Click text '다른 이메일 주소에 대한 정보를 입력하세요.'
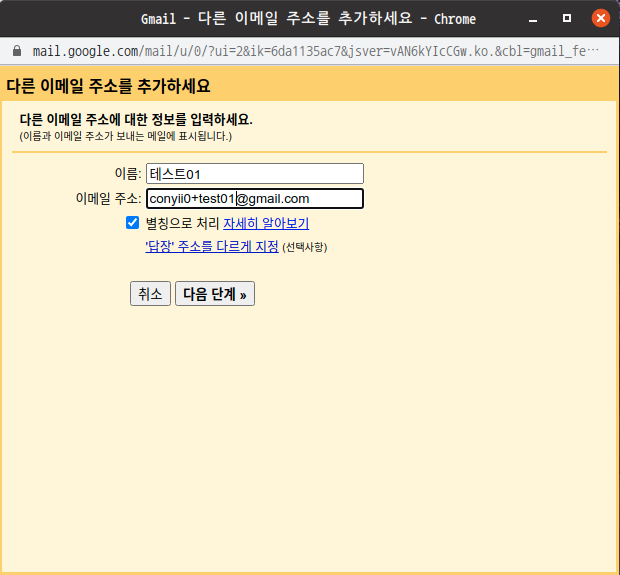The image size is (620, 575). pos(136,119)
